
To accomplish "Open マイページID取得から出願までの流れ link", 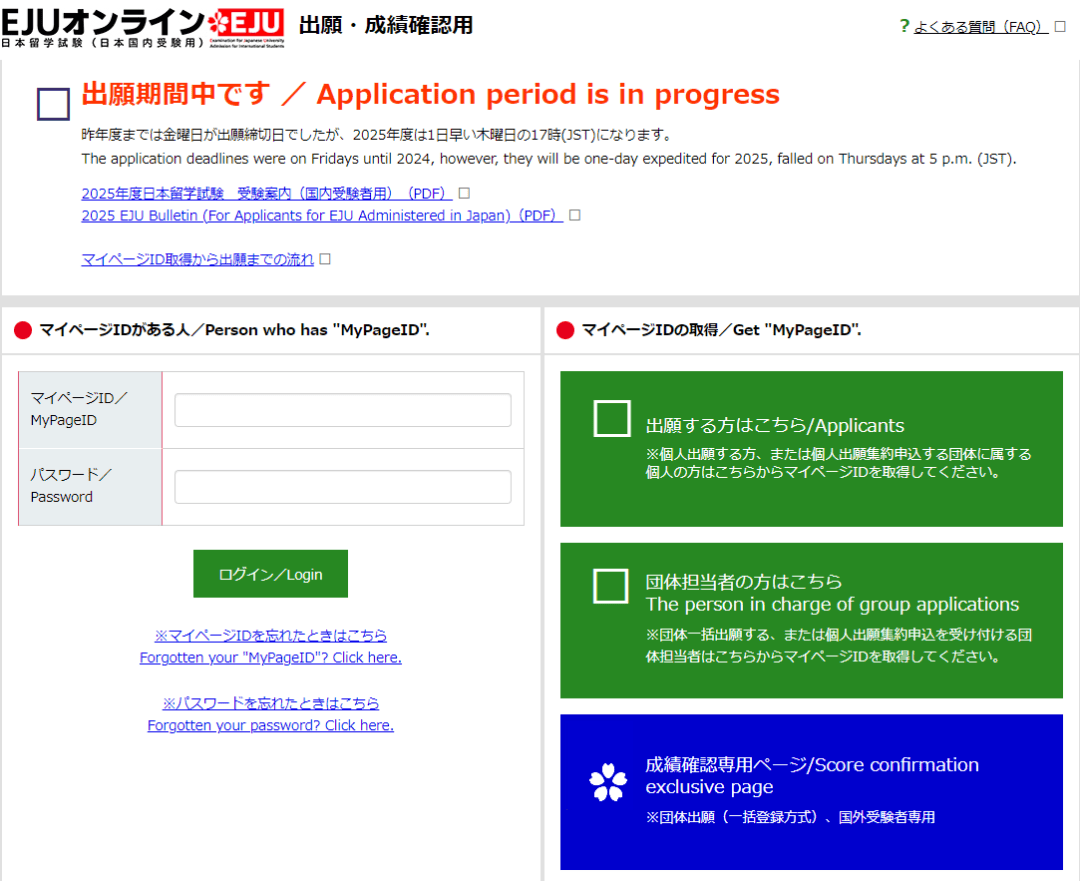I will coord(198,259).
